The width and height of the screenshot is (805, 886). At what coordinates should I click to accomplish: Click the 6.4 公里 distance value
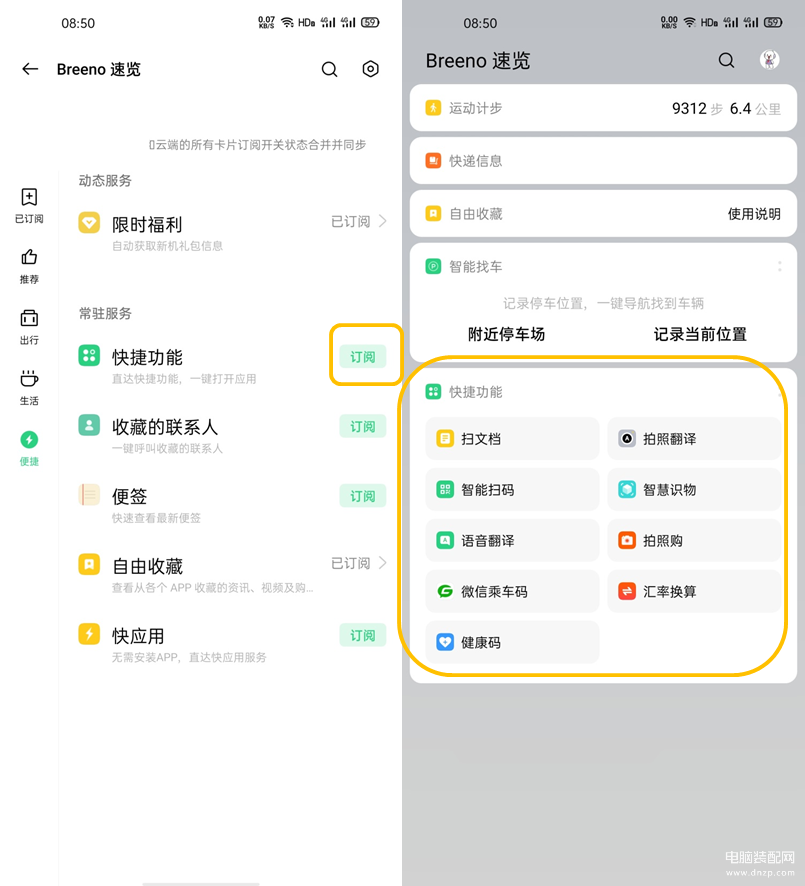(755, 108)
